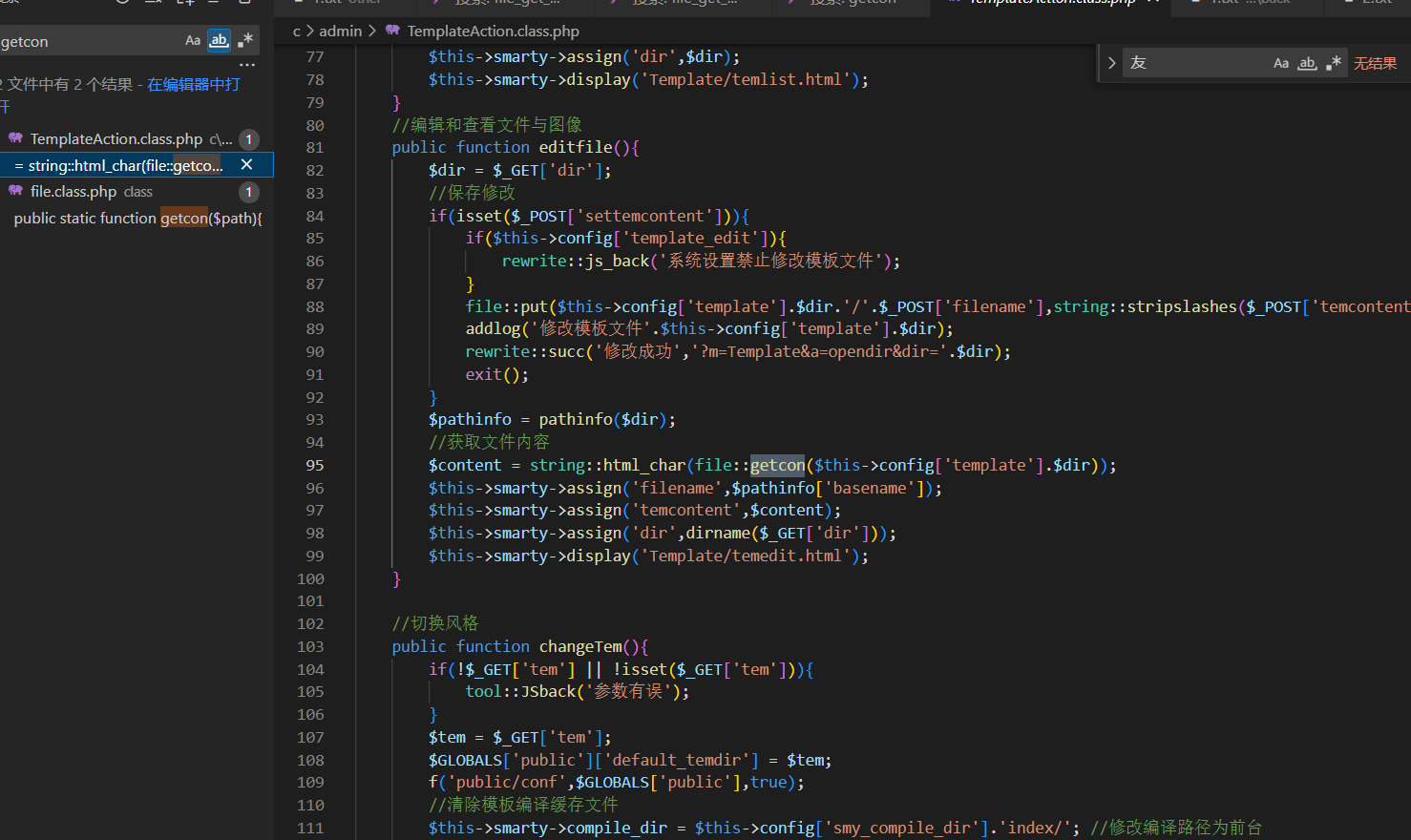This screenshot has width=1411, height=840.
Task: Click the admin breadcrumb segment
Action: pos(341,31)
